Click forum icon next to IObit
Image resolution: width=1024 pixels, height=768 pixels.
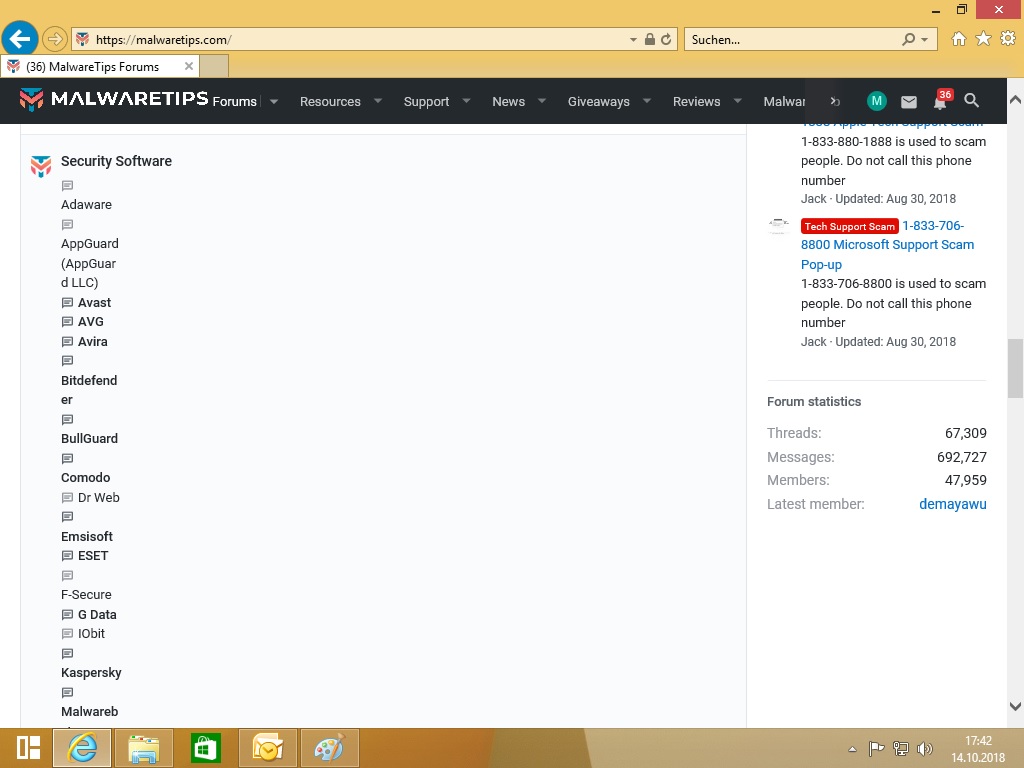click(67, 633)
